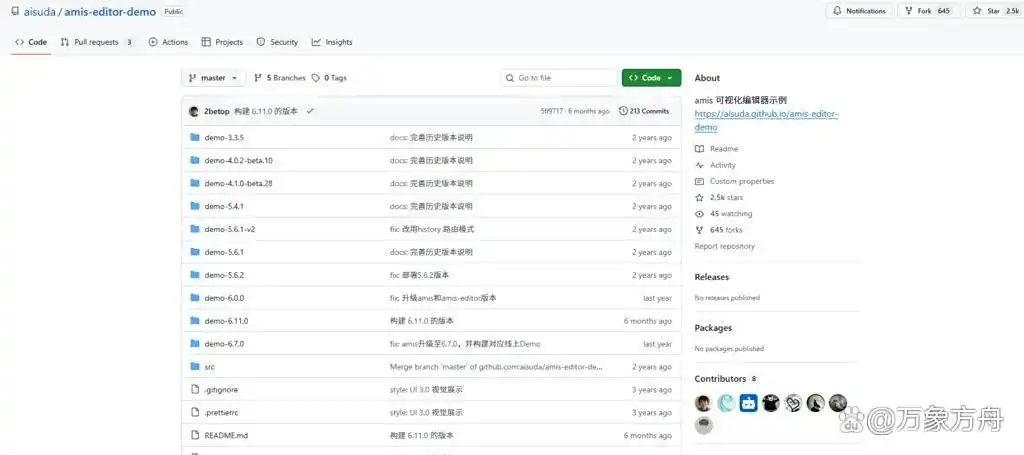Screen dimensions: 1024x455
Task: Click the 2betop author avatar
Action: (193, 112)
